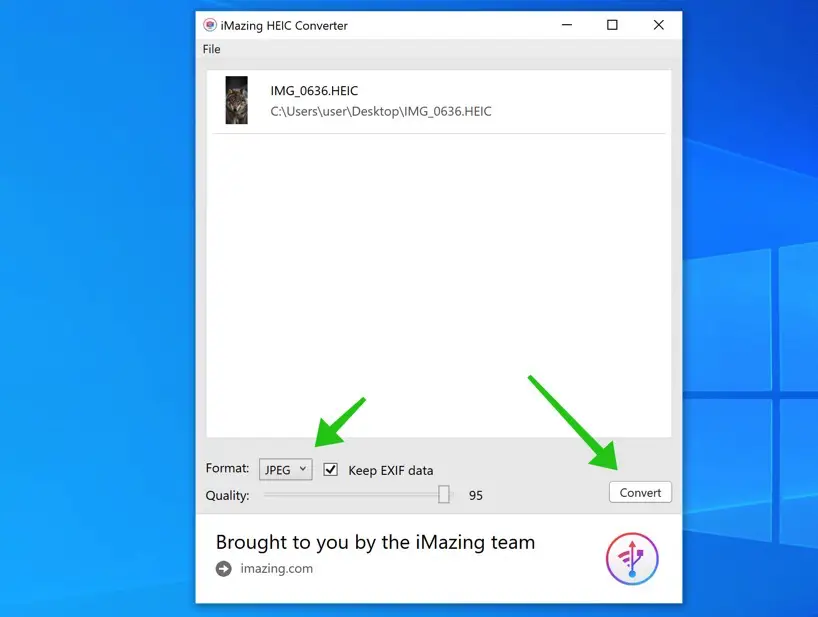818x617 pixels.
Task: Click the quality value 95
Action: [x=476, y=495]
